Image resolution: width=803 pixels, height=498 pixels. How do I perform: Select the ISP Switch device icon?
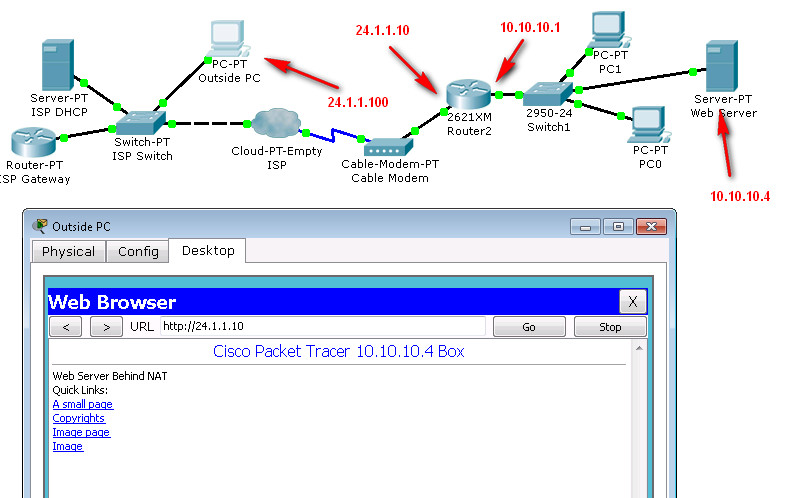click(140, 123)
